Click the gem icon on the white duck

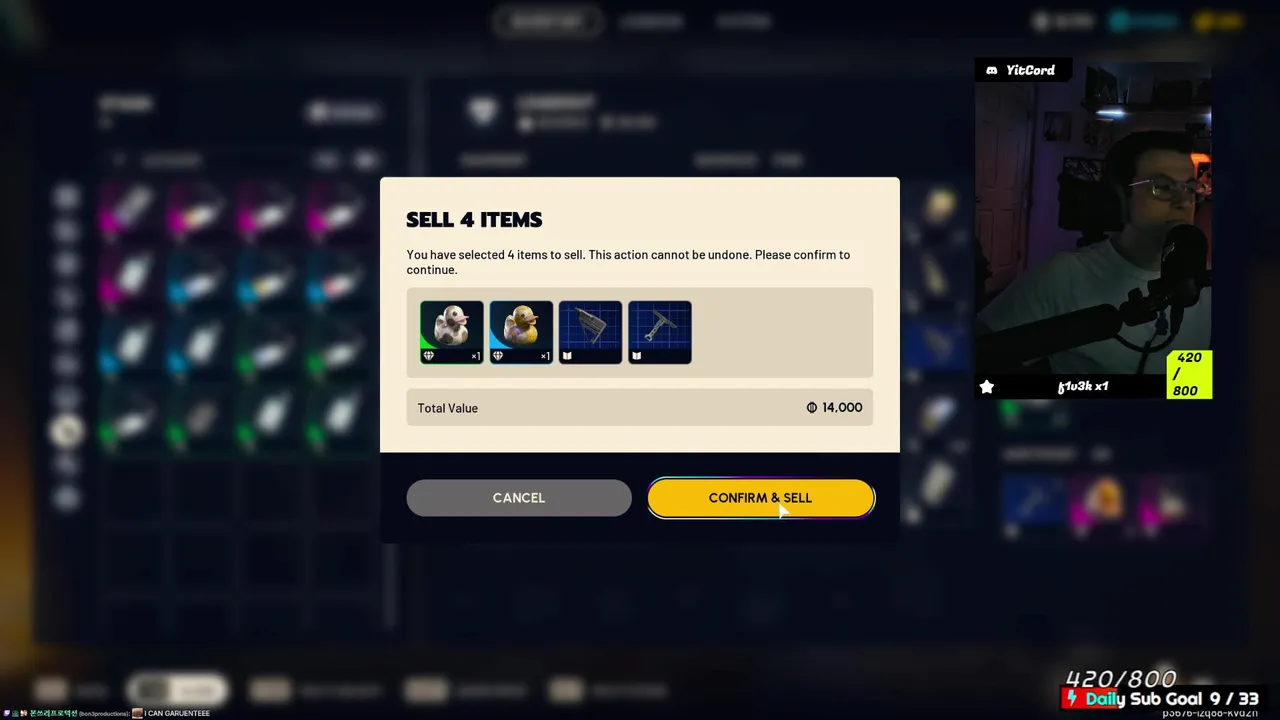[429, 356]
